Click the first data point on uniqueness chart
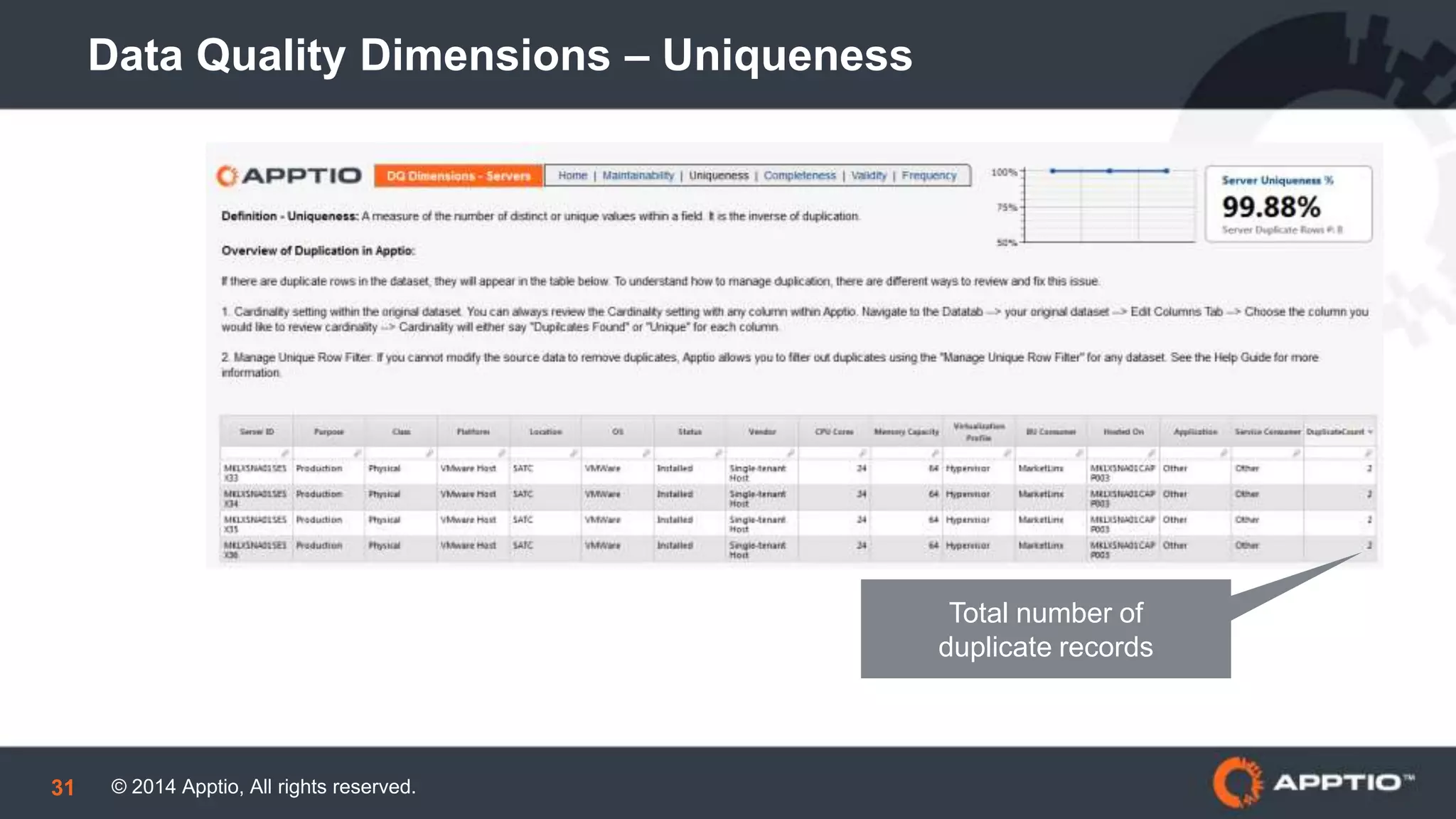 pyautogui.click(x=1052, y=171)
